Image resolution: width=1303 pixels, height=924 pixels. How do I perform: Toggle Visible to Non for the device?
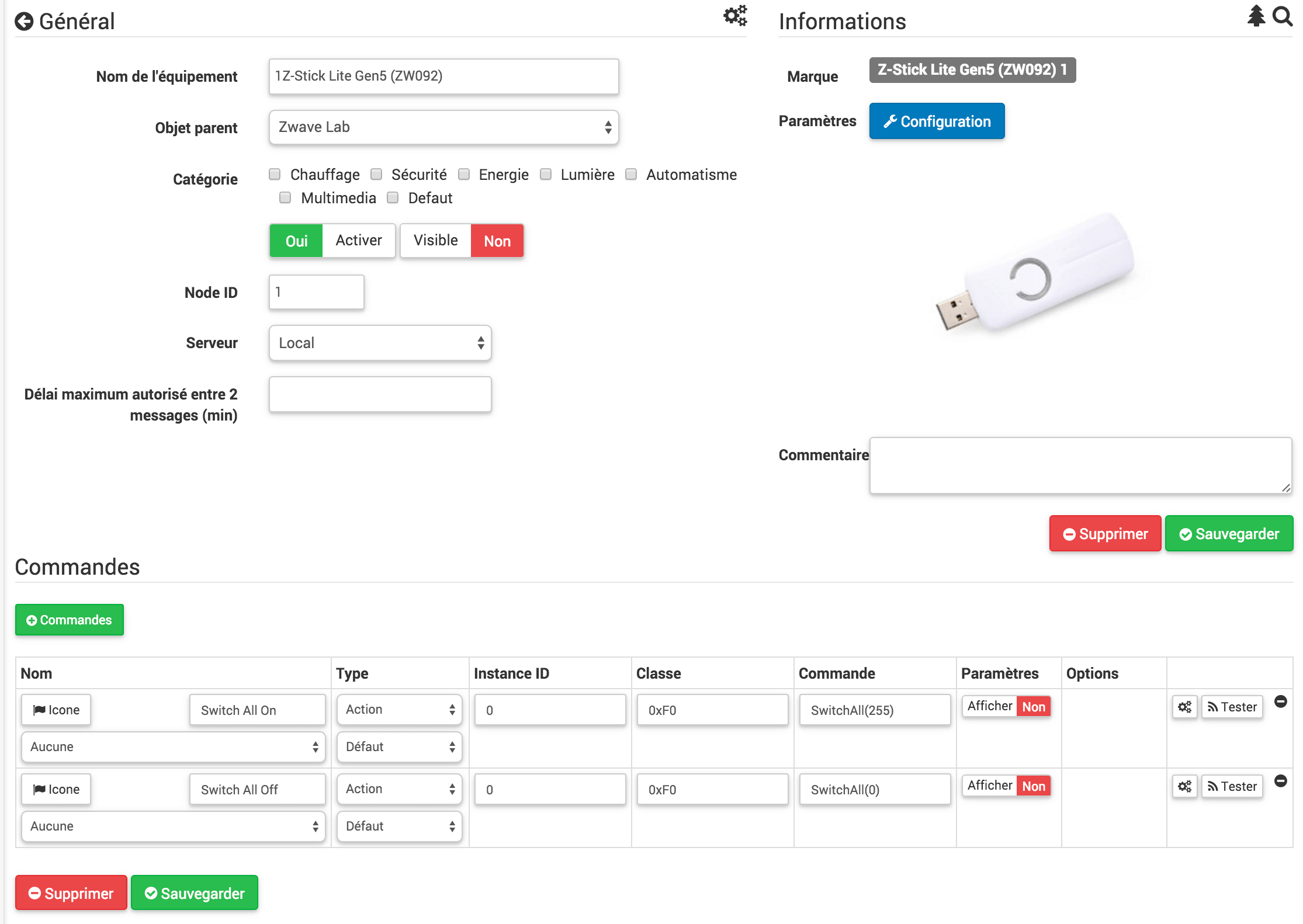click(x=497, y=240)
